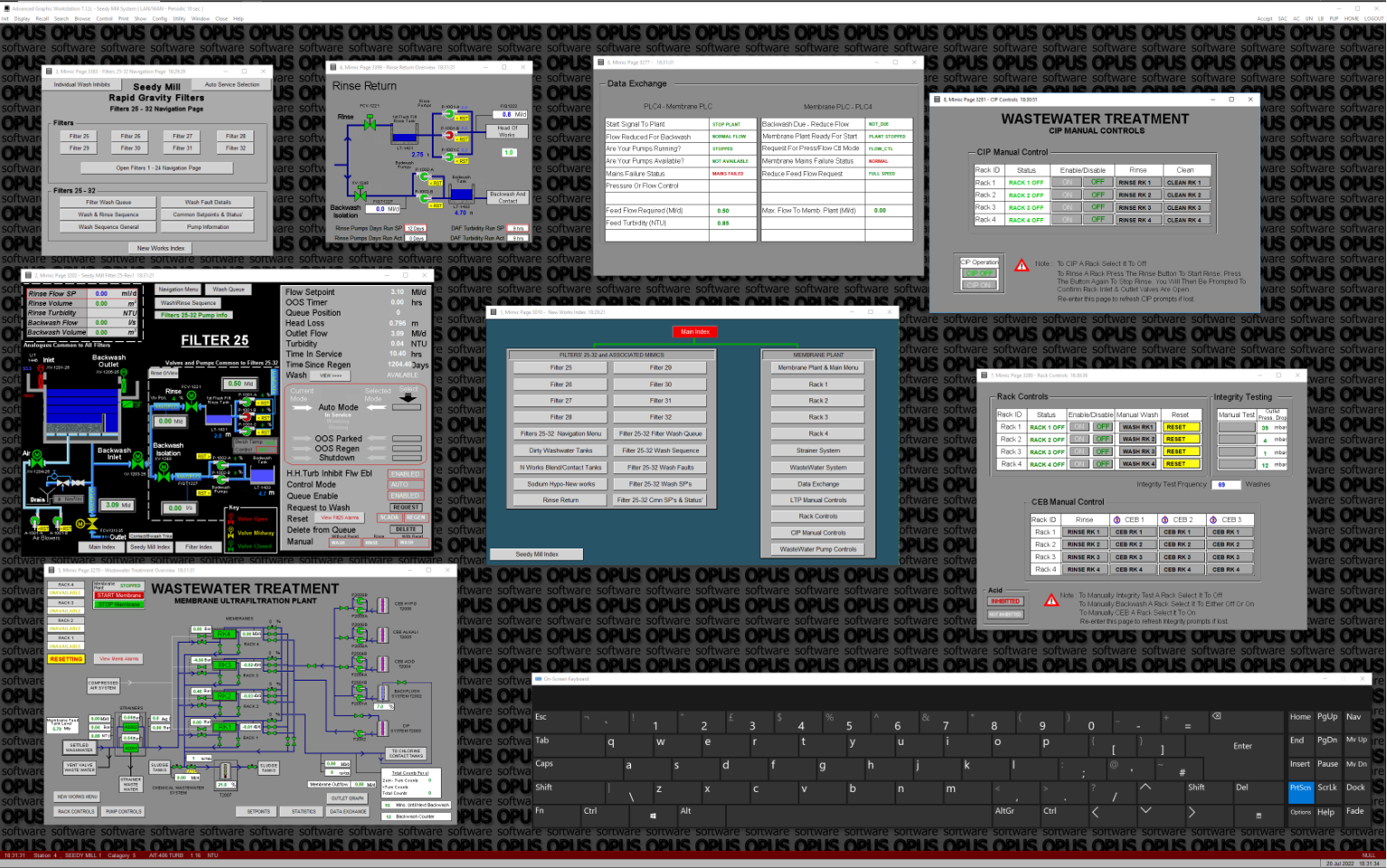Open the Recall menu

click(x=43, y=18)
